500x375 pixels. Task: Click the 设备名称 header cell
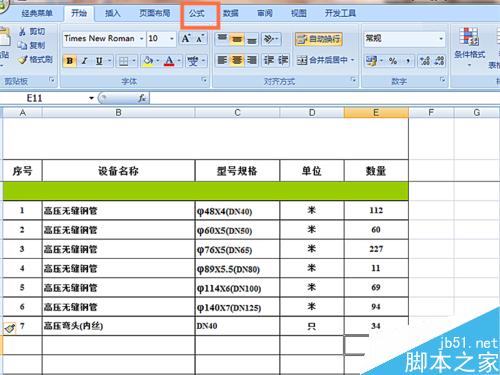tap(118, 171)
